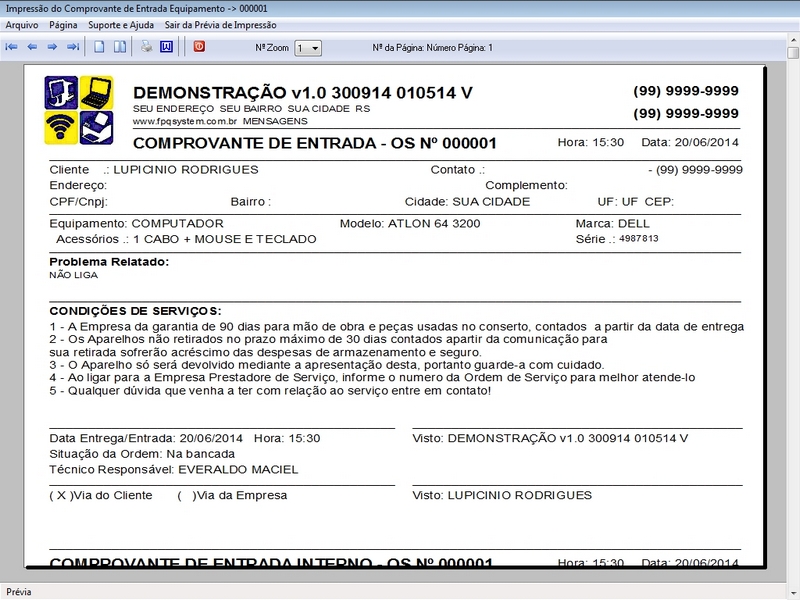Click accessories text 1 CABO + MOUSE E TECLADO

tap(224, 239)
